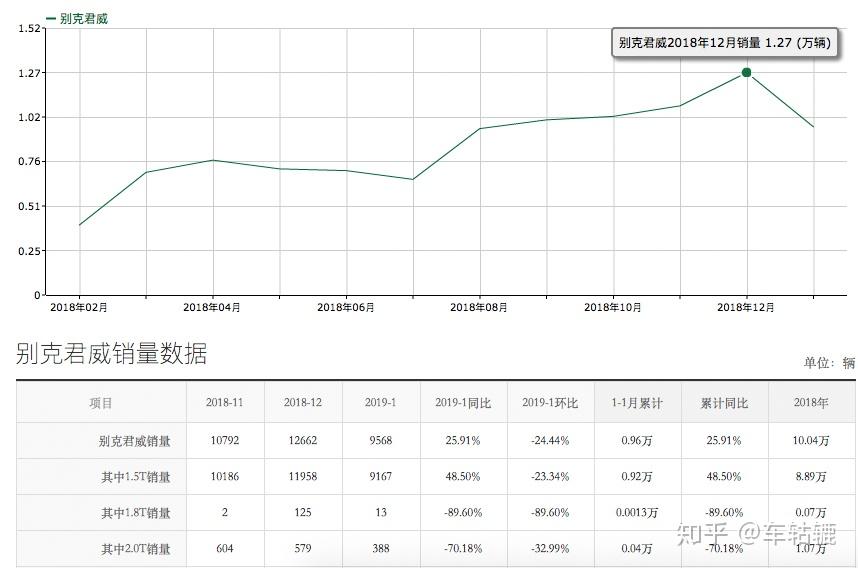This screenshot has width=858, height=568.
Task: Toggle the 别克君威 legend entry
Action: [77, 19]
